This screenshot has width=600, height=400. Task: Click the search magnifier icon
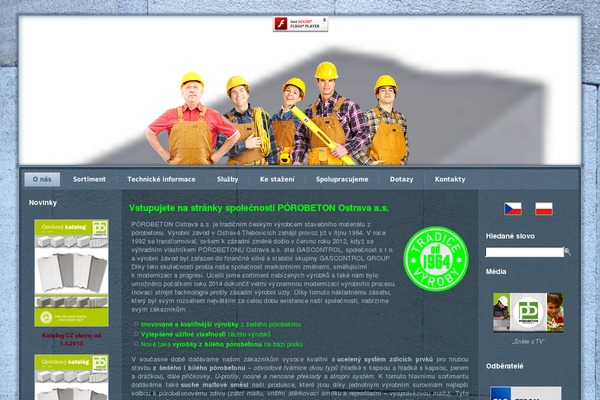567,252
